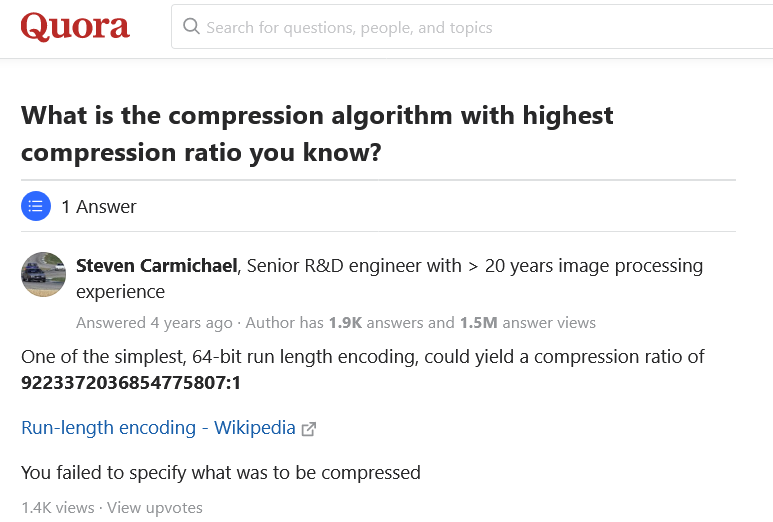Click the 1.5M answer views stat
The width and height of the screenshot is (773, 522).
[527, 323]
